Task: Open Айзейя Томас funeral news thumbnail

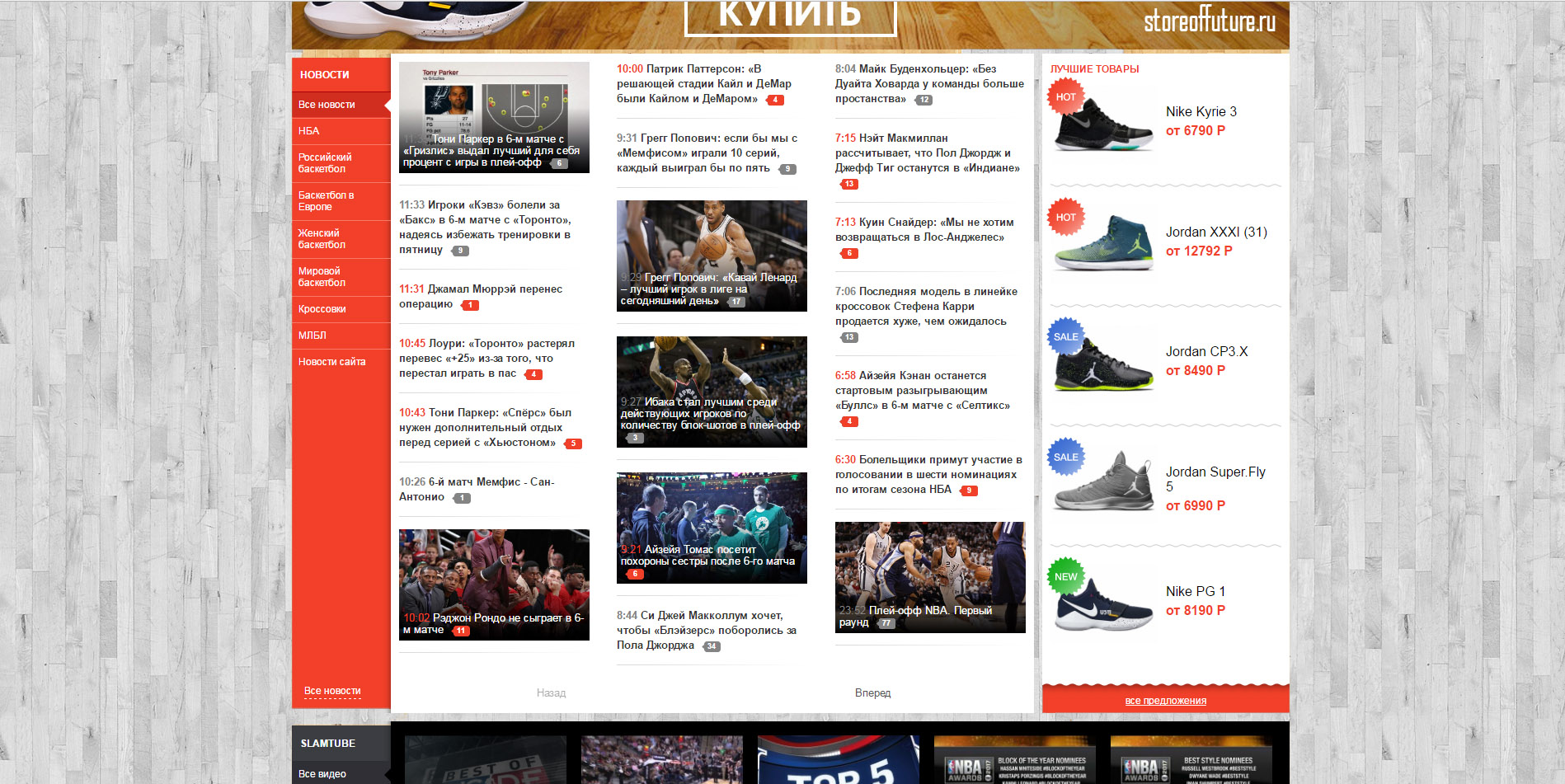Action: point(712,528)
